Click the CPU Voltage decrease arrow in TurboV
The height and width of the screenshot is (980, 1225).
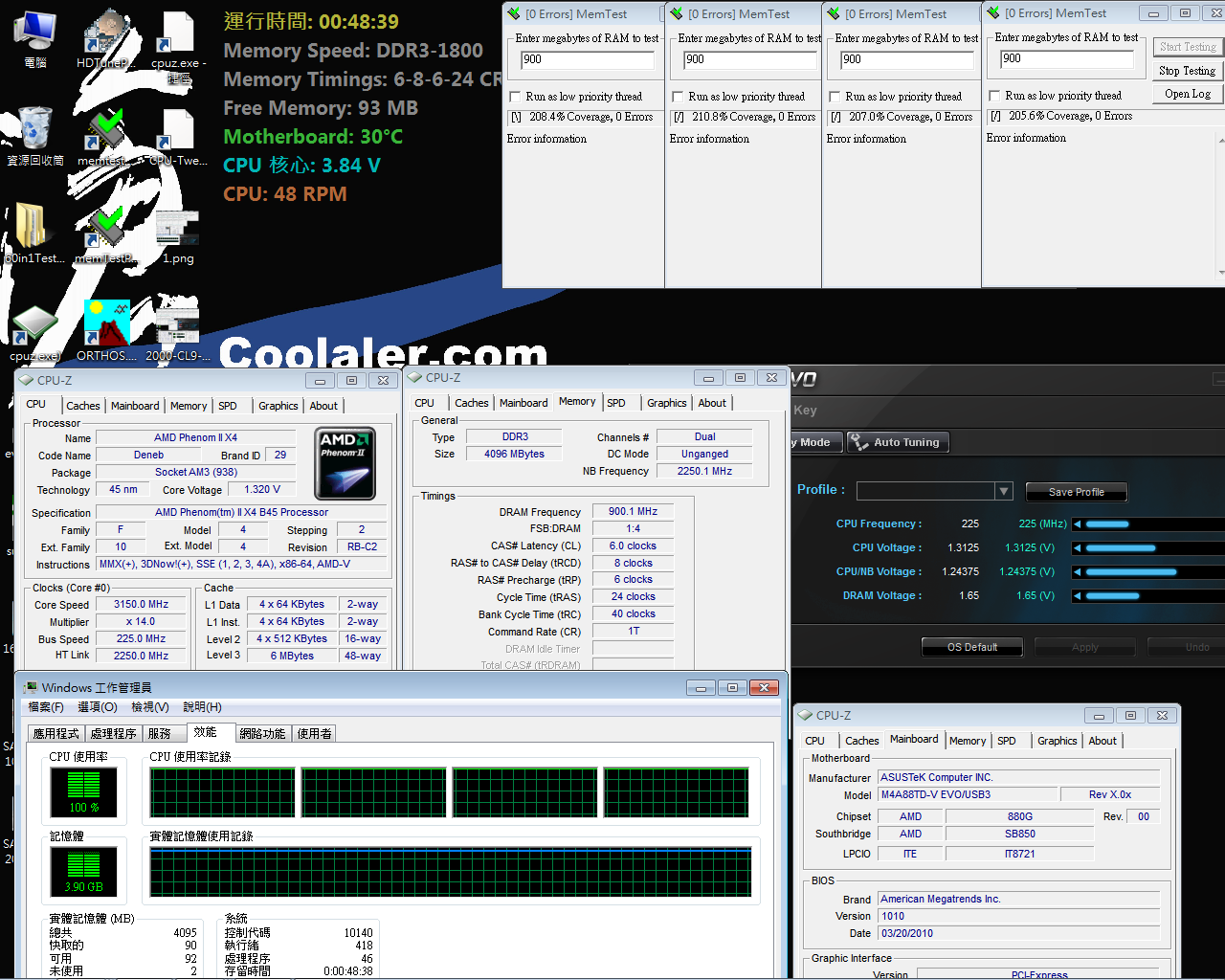pyautogui.click(x=1077, y=548)
